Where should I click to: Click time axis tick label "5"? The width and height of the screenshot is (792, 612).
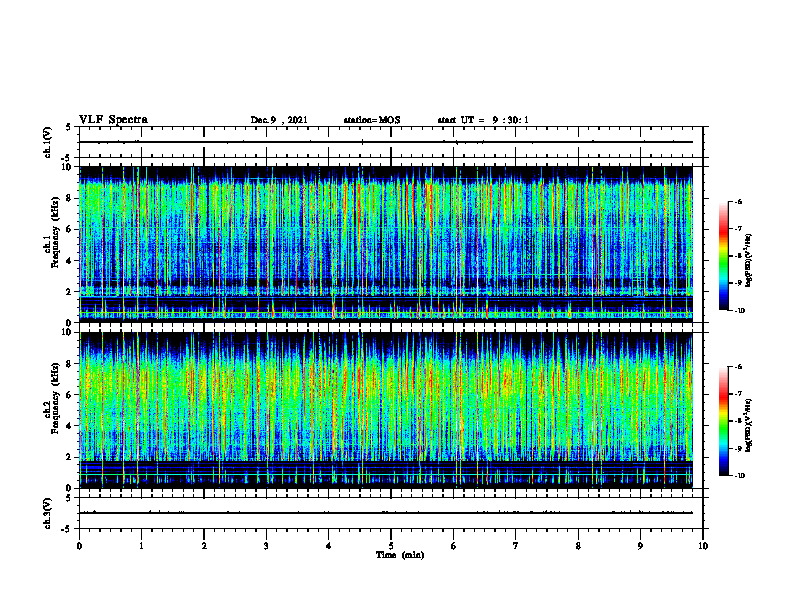coord(391,546)
